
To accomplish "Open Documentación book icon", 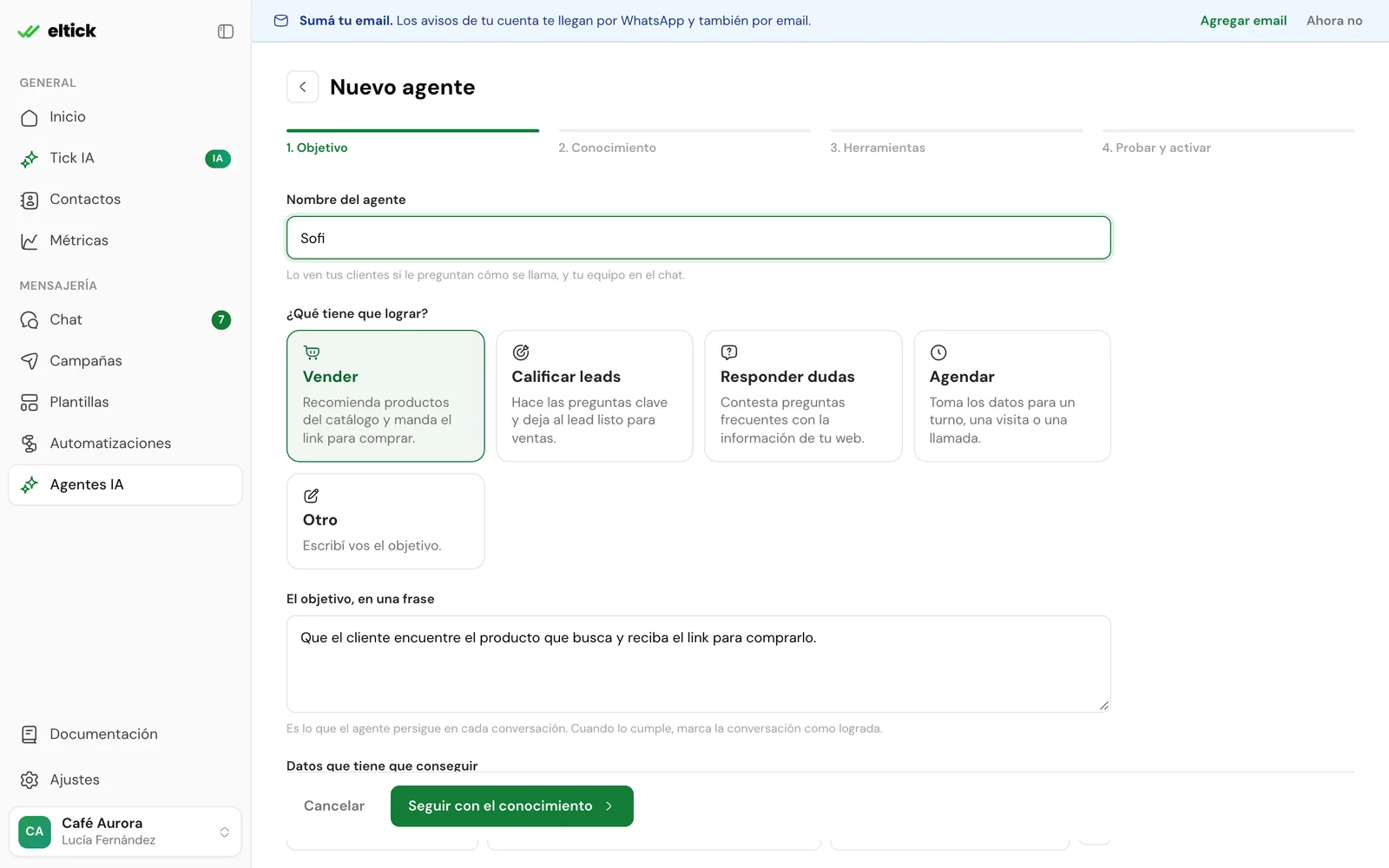I will click(x=30, y=735).
